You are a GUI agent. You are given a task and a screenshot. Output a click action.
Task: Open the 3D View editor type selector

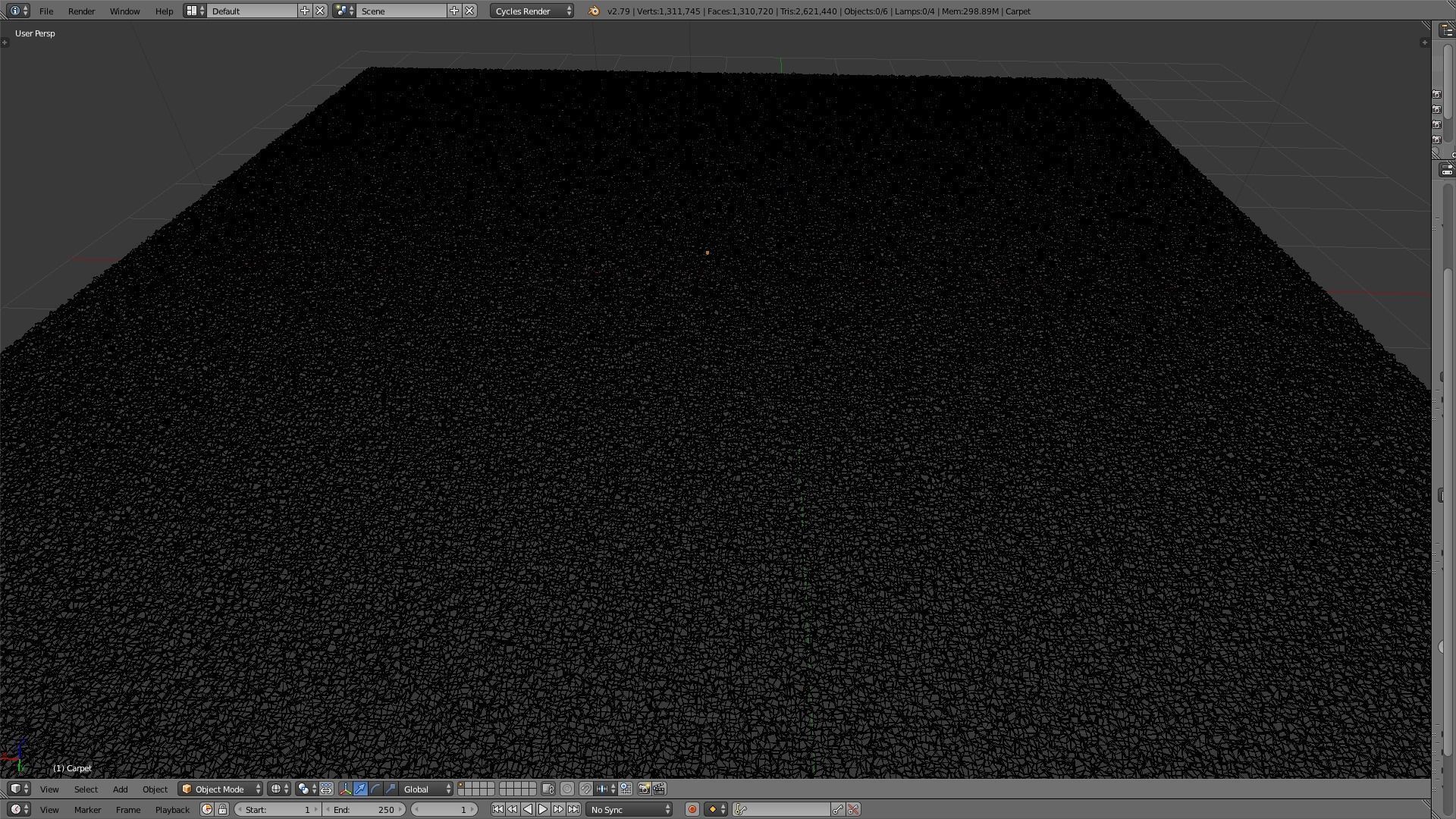pos(19,789)
